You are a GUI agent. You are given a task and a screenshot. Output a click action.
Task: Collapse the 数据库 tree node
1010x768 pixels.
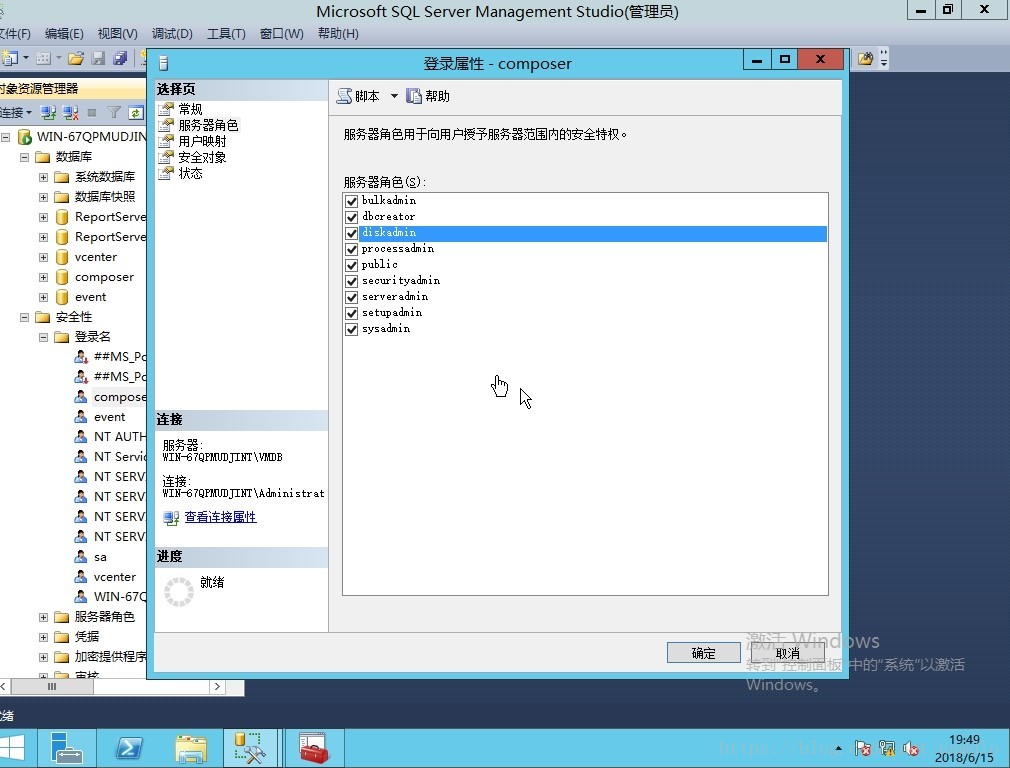pos(24,157)
